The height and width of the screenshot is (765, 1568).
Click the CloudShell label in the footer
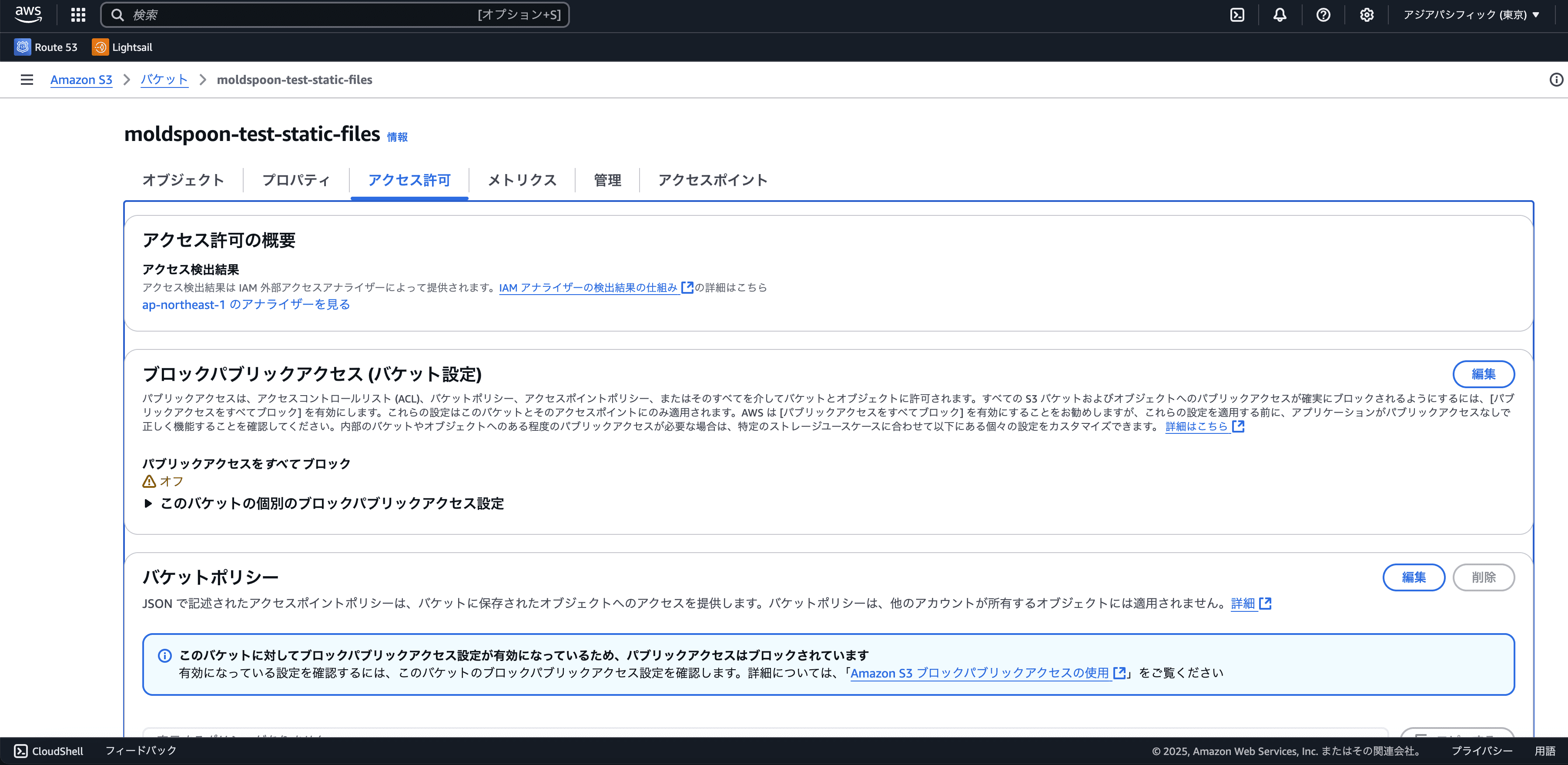[58, 751]
